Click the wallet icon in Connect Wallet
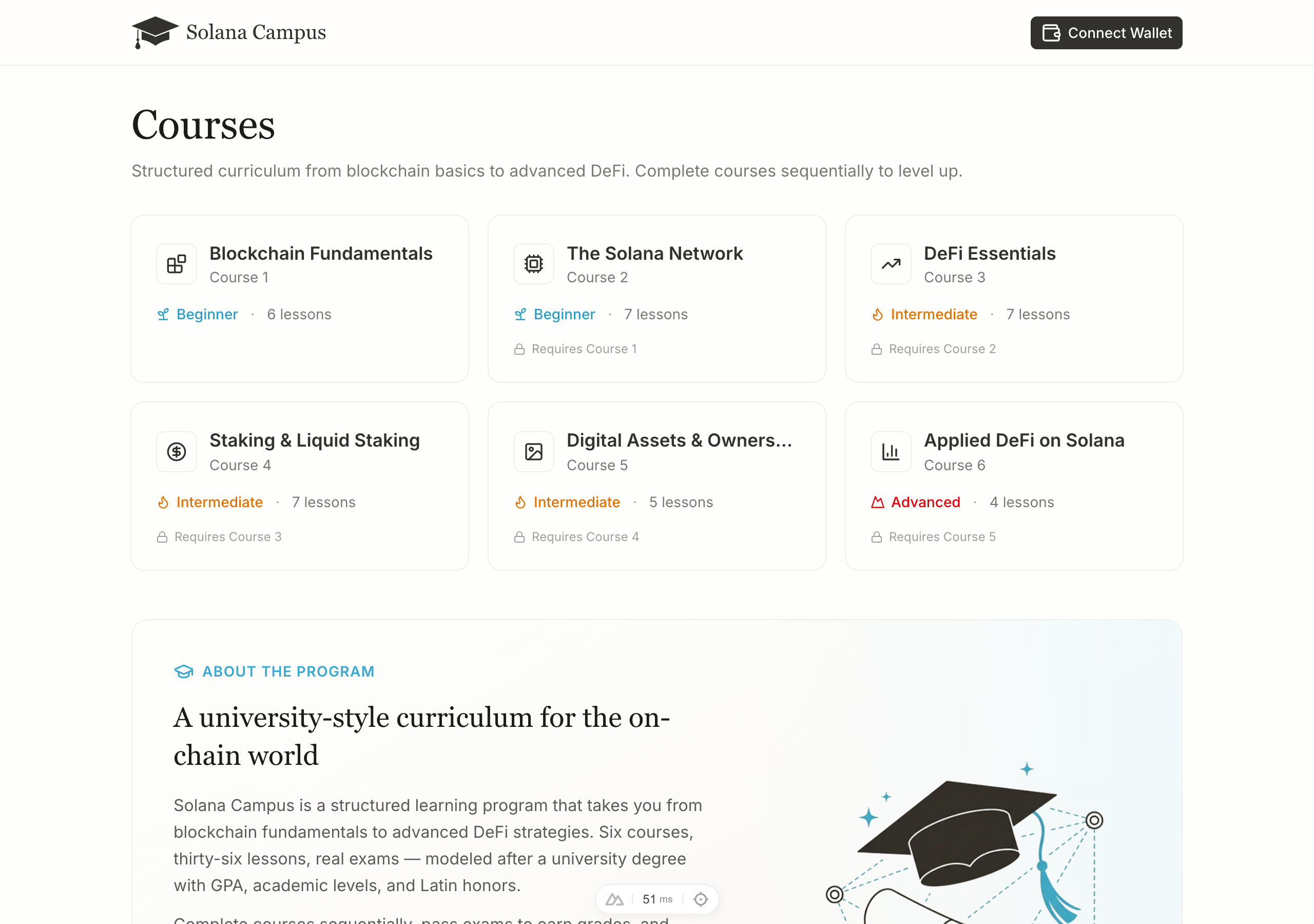Viewport: 1314px width, 924px height. [1051, 33]
